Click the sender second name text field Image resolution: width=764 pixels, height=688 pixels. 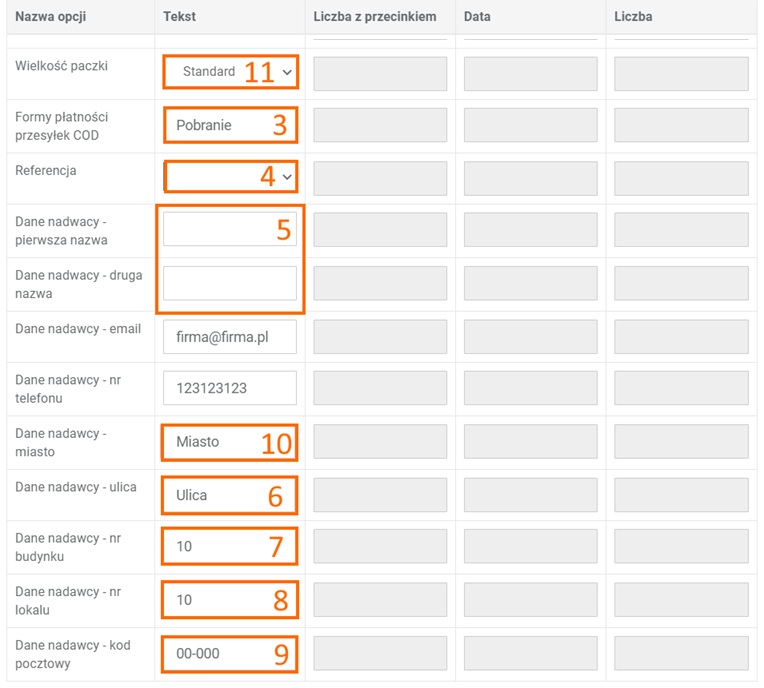tap(230, 283)
